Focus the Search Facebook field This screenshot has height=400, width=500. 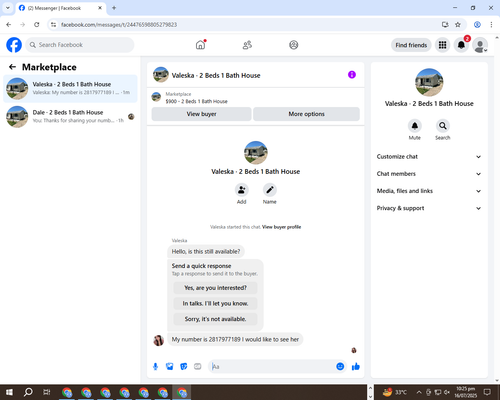point(80,45)
